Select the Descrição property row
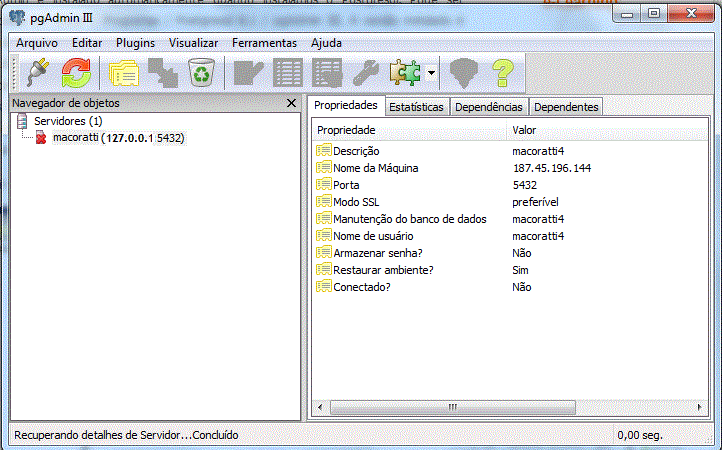 510,151
